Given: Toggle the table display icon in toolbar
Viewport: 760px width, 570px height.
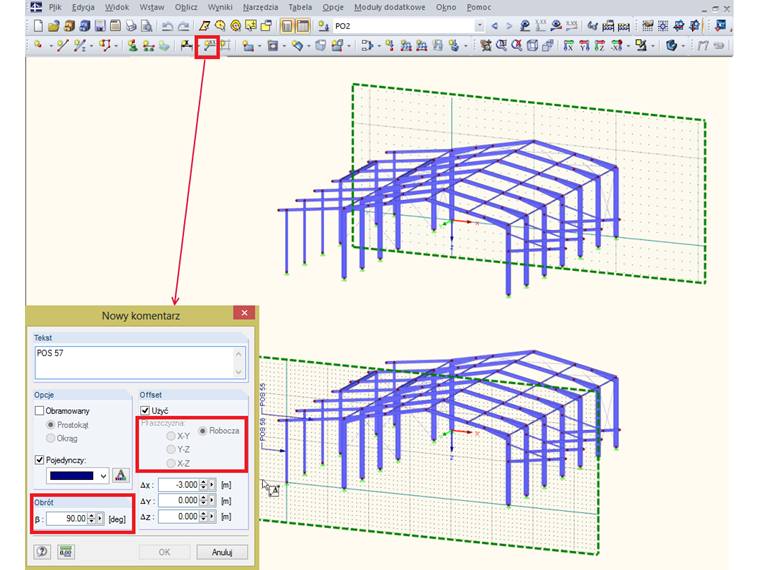Looking at the screenshot, I should point(303,26).
